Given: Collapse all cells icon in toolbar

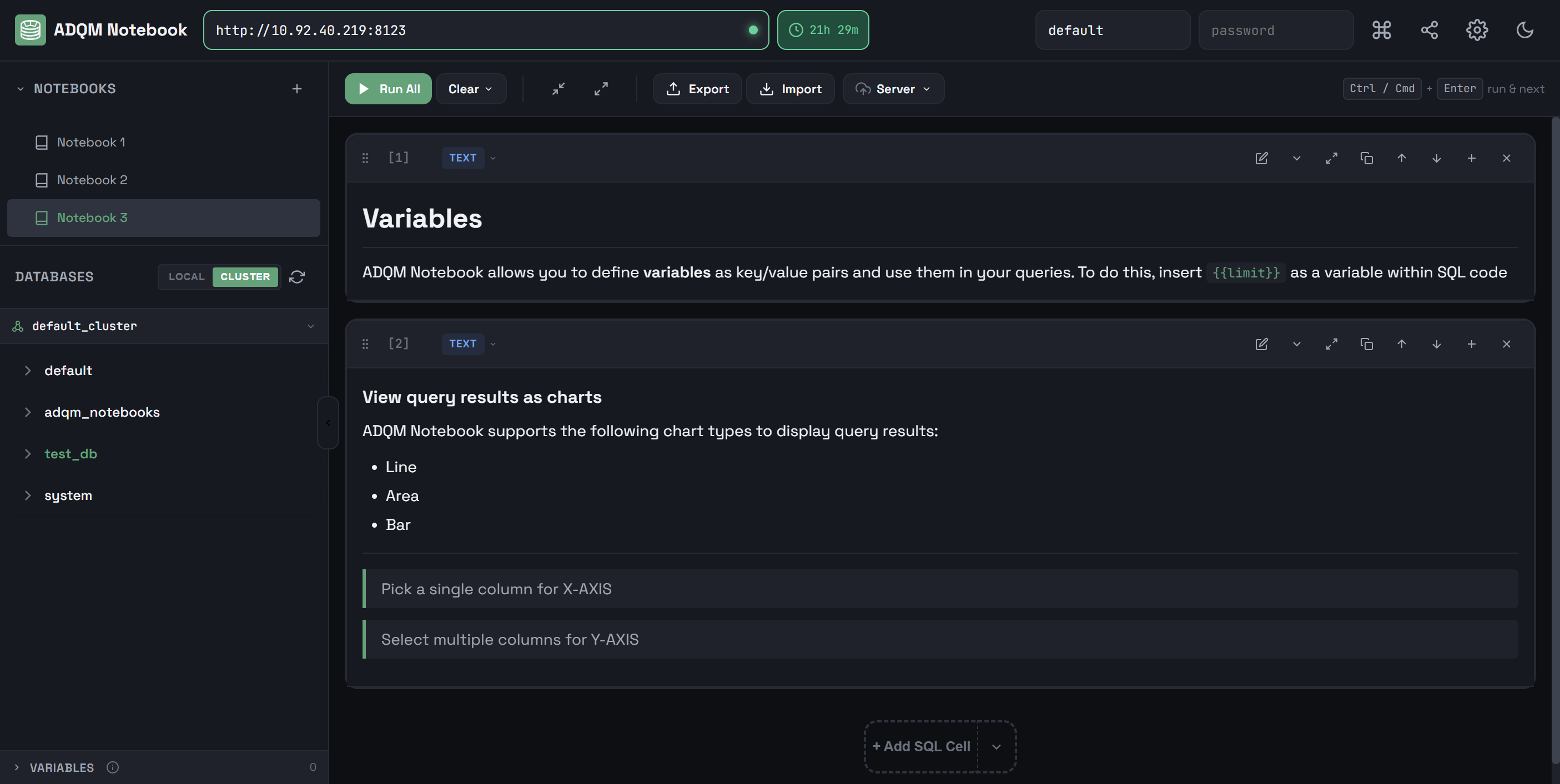Looking at the screenshot, I should click(x=558, y=89).
